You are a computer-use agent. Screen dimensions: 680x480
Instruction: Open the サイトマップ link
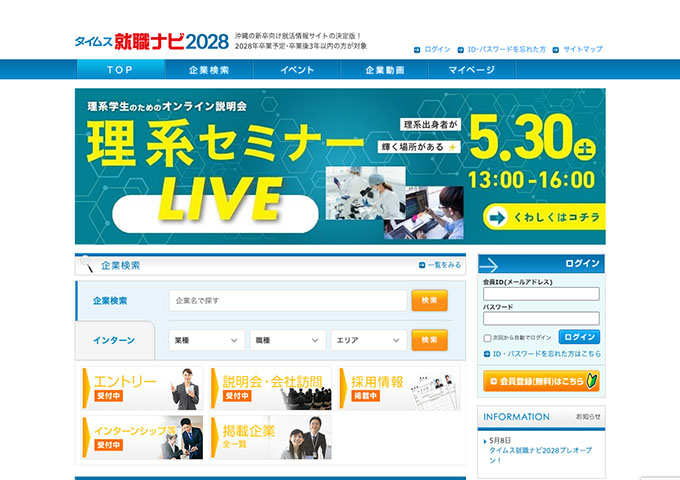click(583, 49)
